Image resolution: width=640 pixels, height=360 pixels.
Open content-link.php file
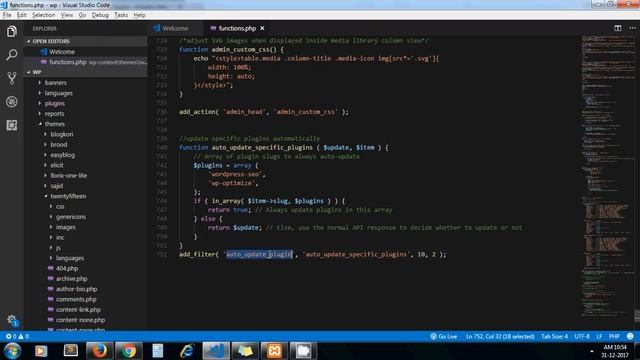click(78, 309)
